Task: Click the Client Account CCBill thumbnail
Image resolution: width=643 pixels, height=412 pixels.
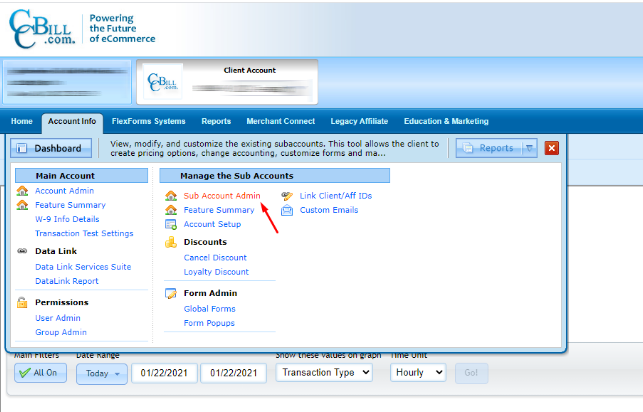Action: click(x=164, y=82)
